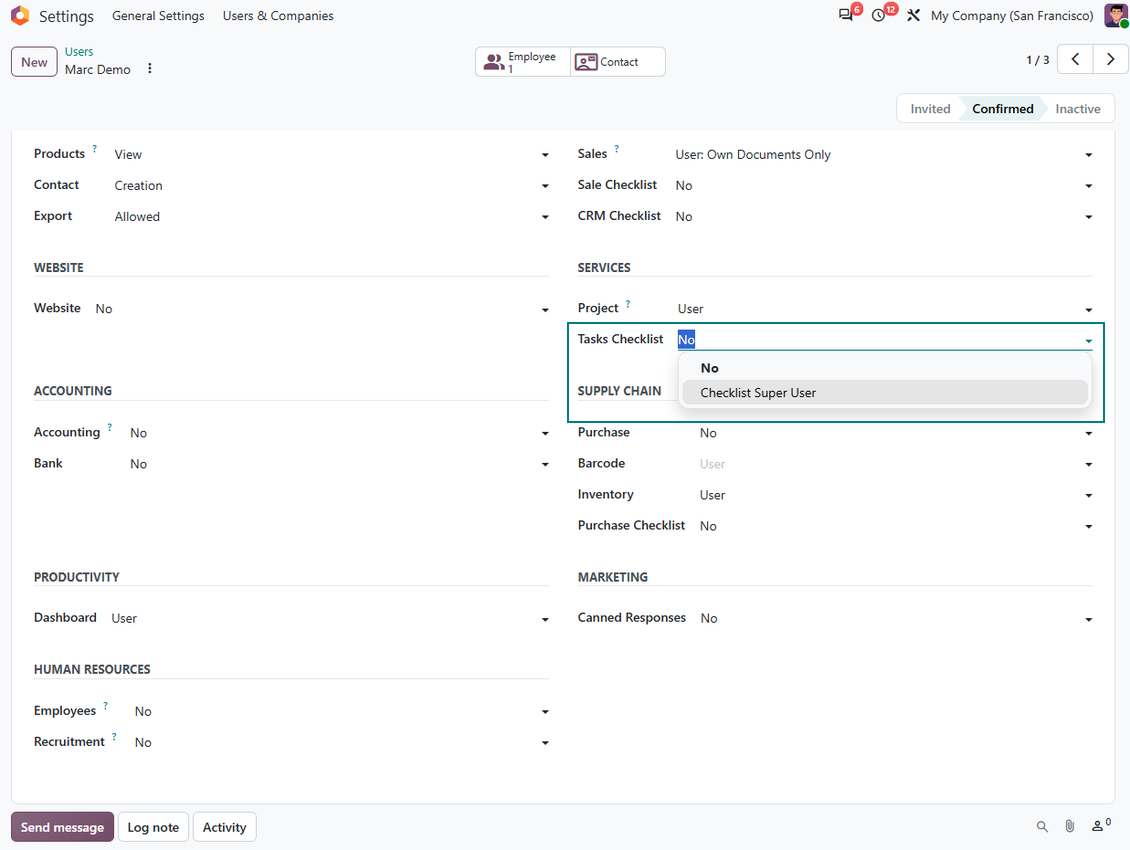Search chatter messages magnifier icon

click(1042, 826)
